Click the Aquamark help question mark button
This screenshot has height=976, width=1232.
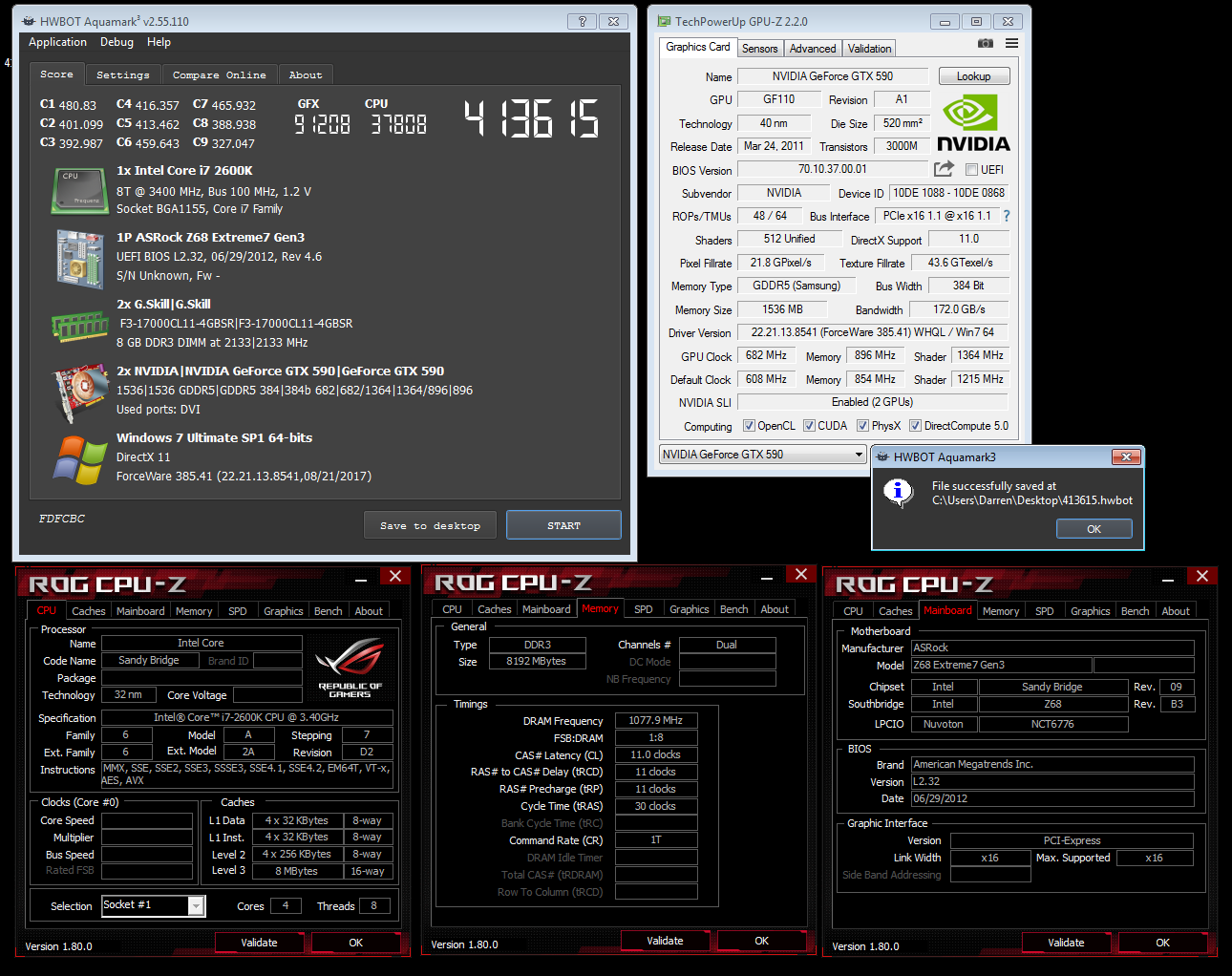click(582, 21)
